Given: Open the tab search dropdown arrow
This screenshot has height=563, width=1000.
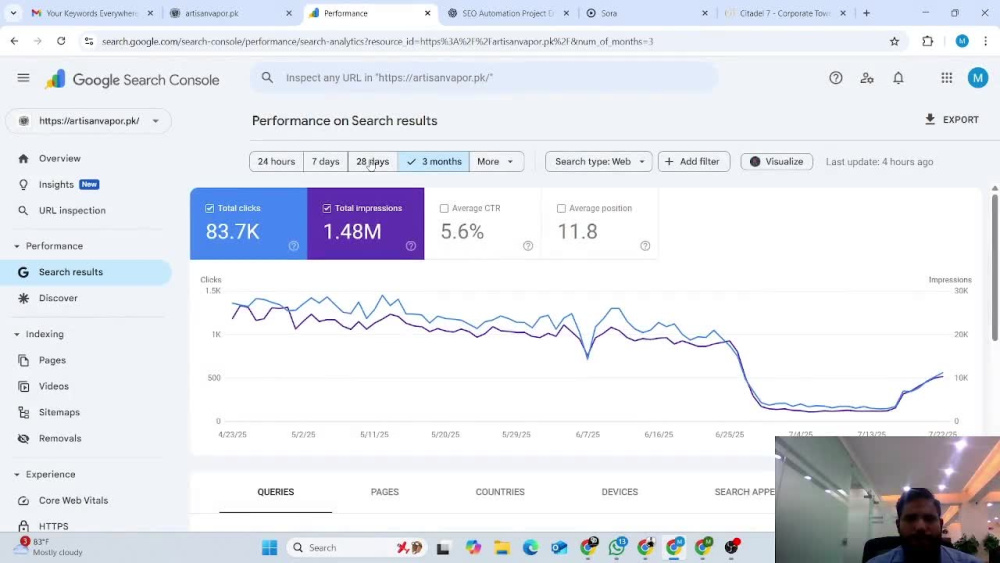Looking at the screenshot, I should pyautogui.click(x=13, y=13).
